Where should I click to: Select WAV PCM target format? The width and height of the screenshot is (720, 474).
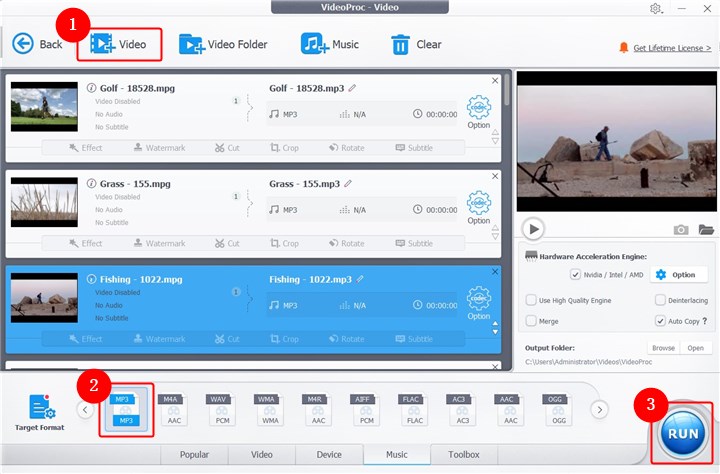tap(221, 410)
